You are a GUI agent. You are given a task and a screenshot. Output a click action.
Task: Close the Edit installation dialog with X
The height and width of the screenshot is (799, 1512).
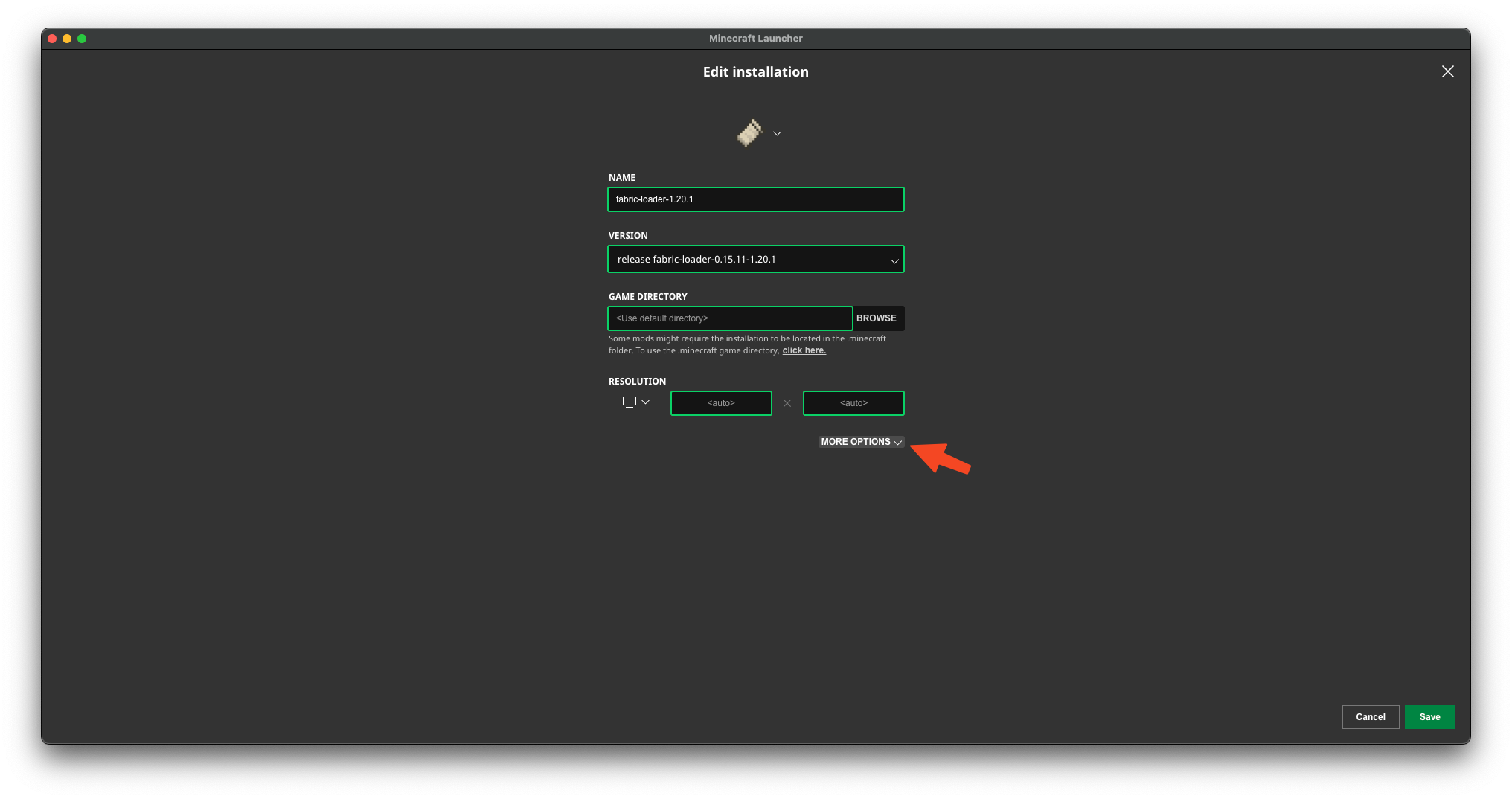click(1447, 71)
